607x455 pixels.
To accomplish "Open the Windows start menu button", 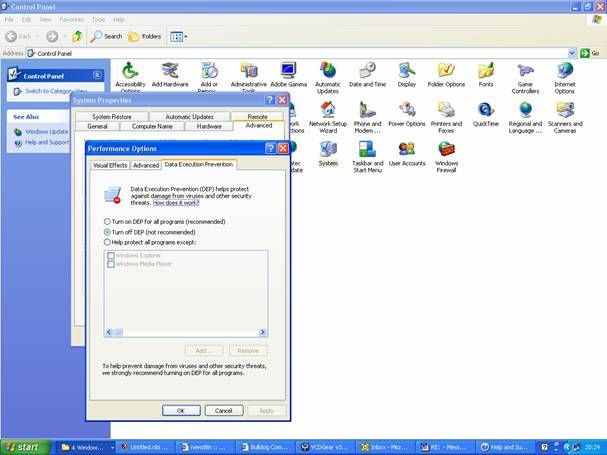I will 25,447.
